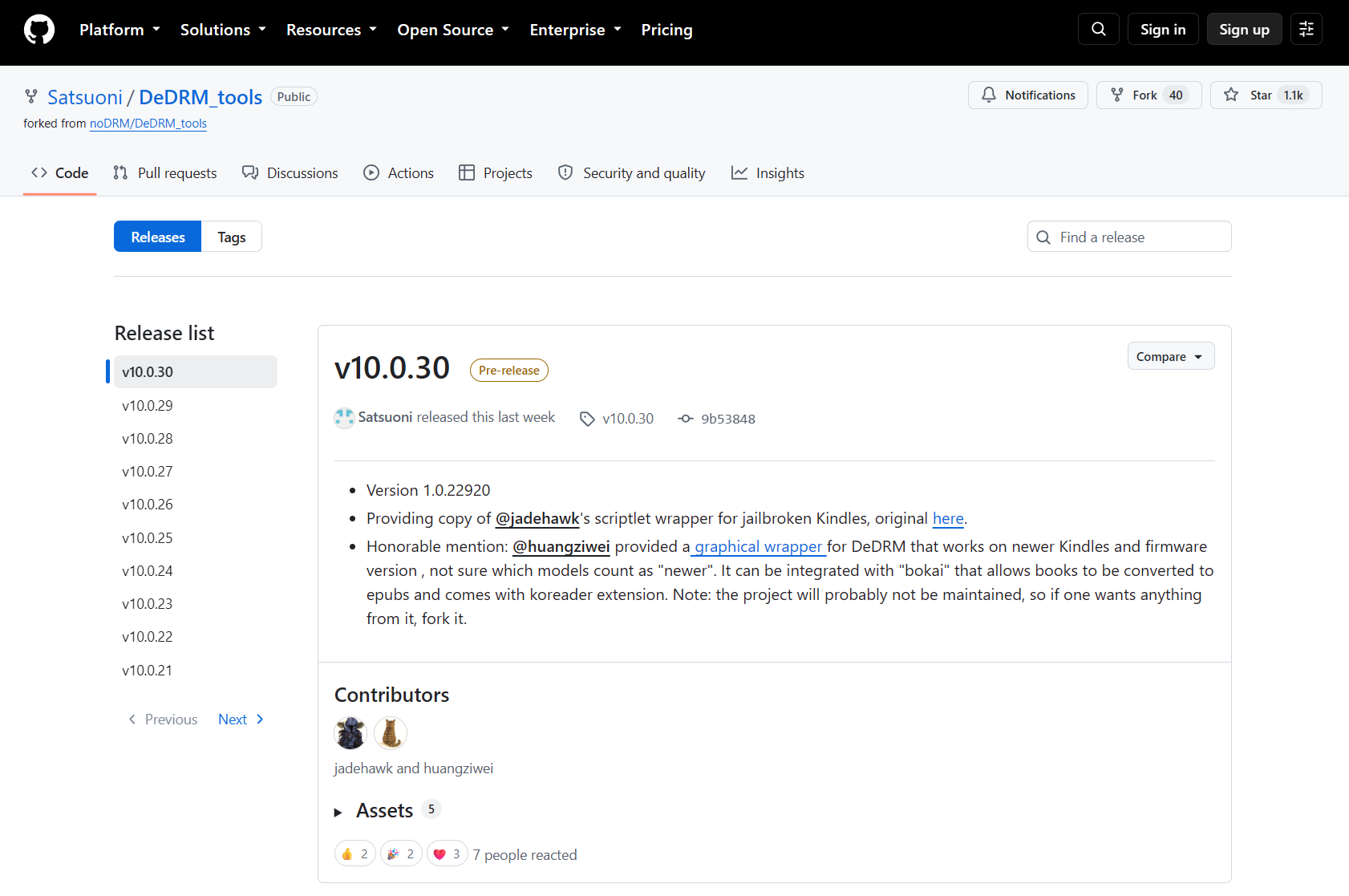Screen dimensions: 1349x896
Task: Expand the Enterprise menu
Action: [576, 30]
